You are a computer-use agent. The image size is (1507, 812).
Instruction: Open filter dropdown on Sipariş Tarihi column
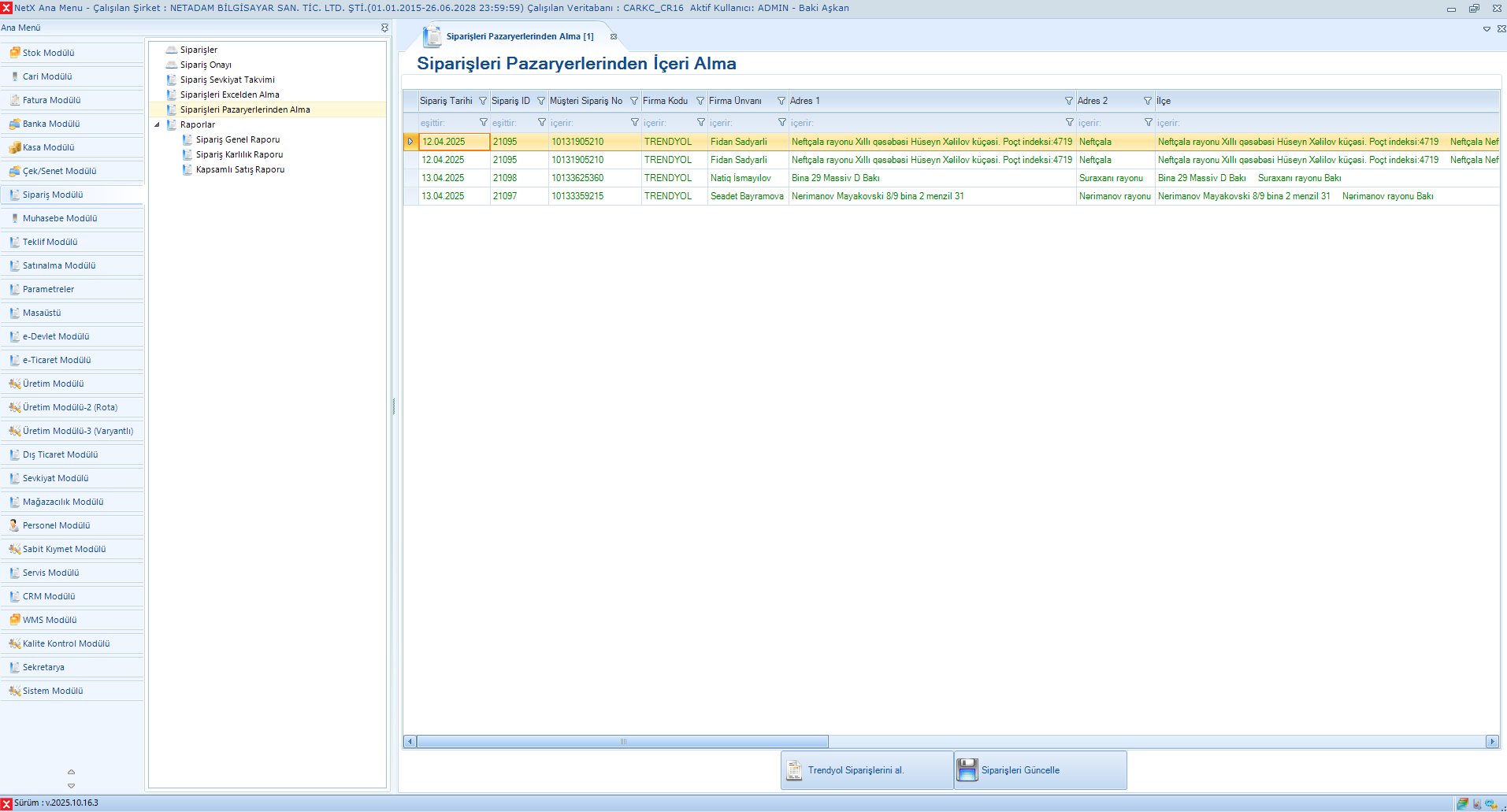coord(483,101)
